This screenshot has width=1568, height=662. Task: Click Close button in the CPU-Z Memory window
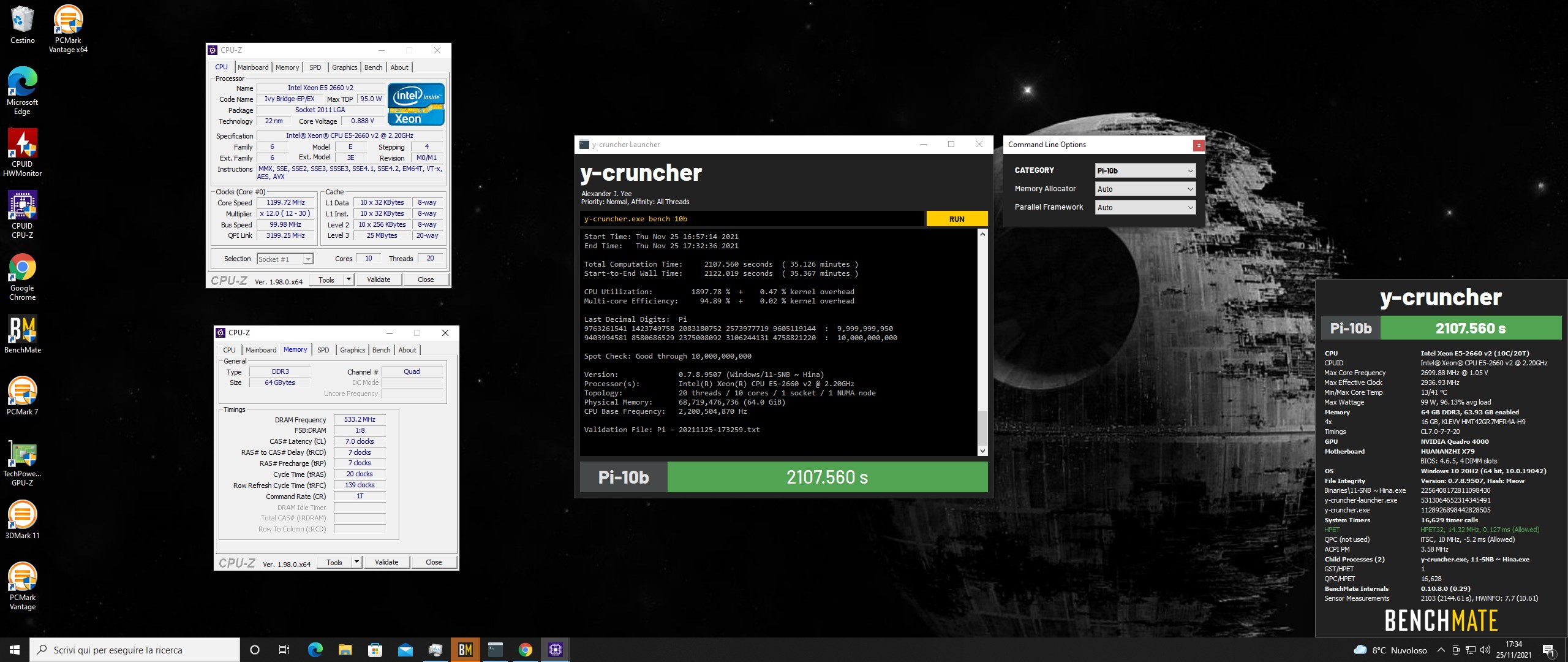click(x=434, y=562)
